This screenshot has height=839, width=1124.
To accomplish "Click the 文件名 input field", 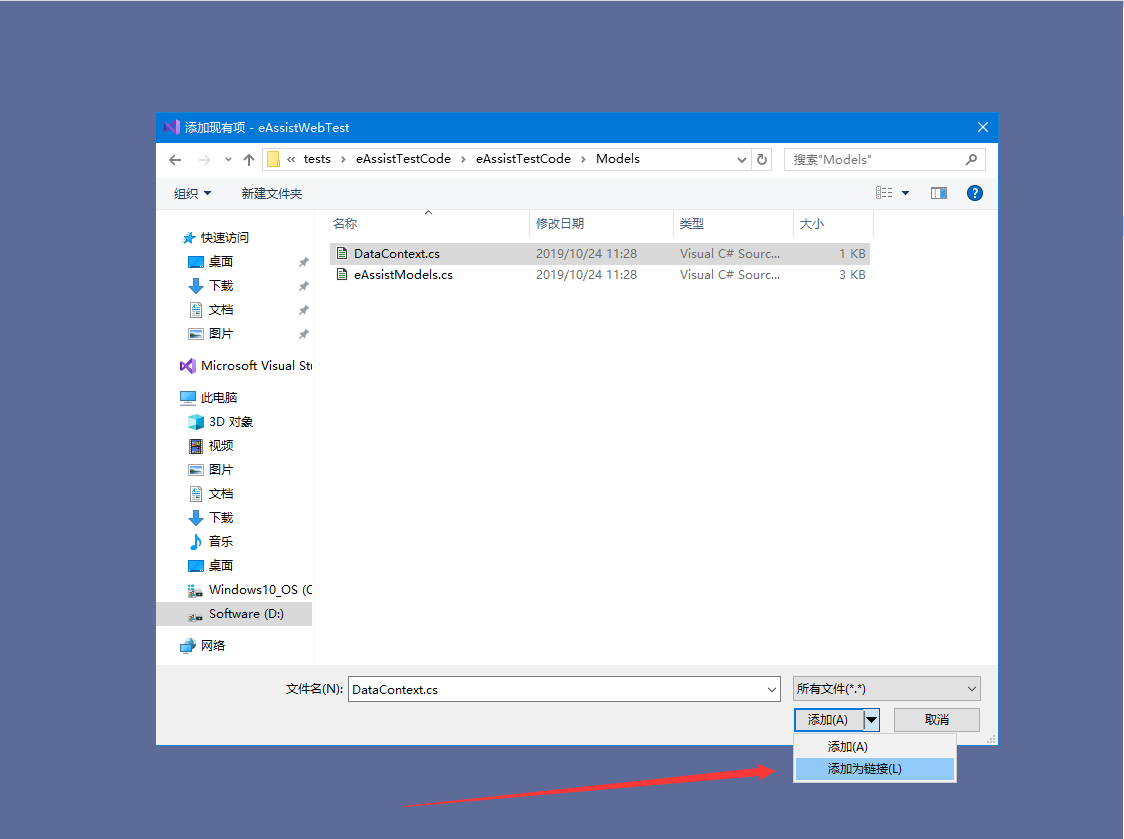I will click(557, 690).
